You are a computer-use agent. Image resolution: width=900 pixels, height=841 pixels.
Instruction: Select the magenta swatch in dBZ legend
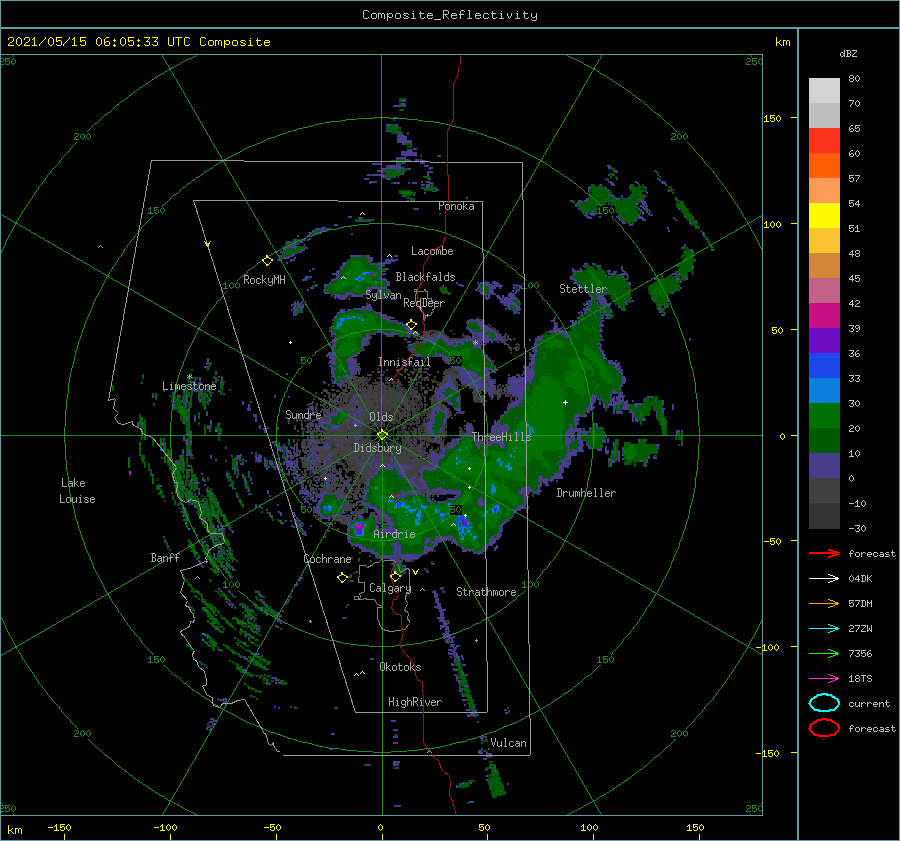point(824,316)
